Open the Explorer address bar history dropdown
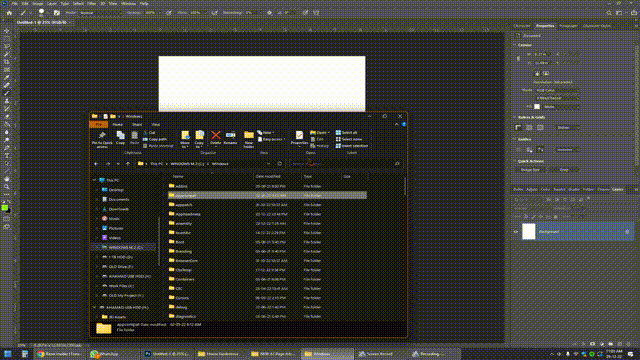The width and height of the screenshot is (640, 360). tap(269, 164)
